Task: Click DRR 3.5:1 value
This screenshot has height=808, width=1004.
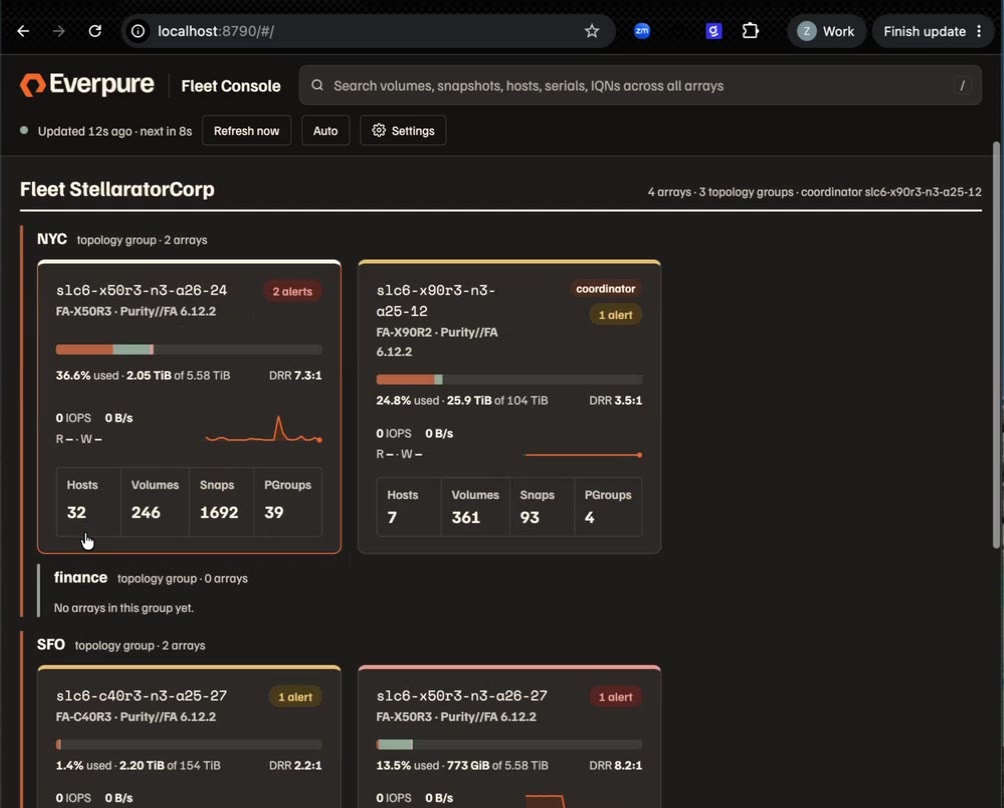Action: [615, 400]
